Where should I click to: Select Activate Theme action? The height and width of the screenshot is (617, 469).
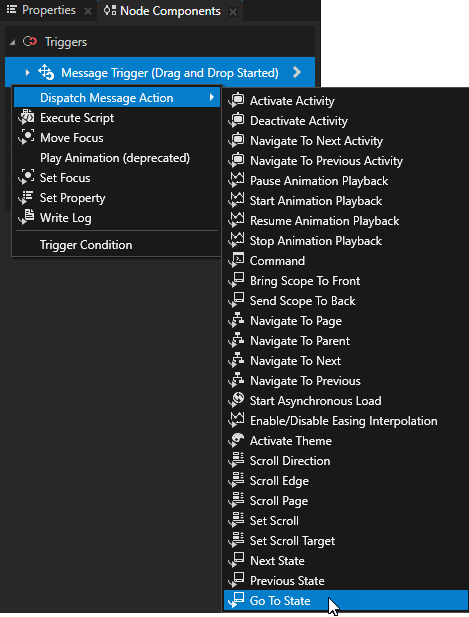coord(345,441)
